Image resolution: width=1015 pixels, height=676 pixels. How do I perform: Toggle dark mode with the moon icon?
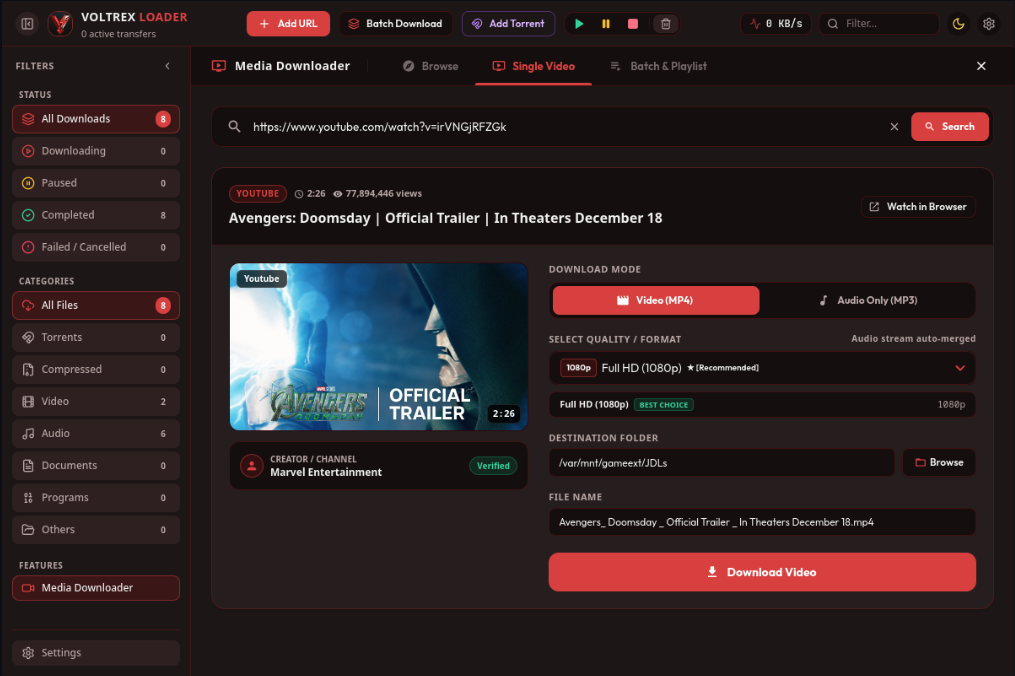(959, 24)
